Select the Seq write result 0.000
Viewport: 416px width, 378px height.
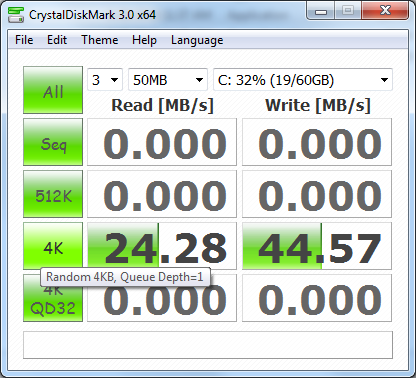[317, 142]
